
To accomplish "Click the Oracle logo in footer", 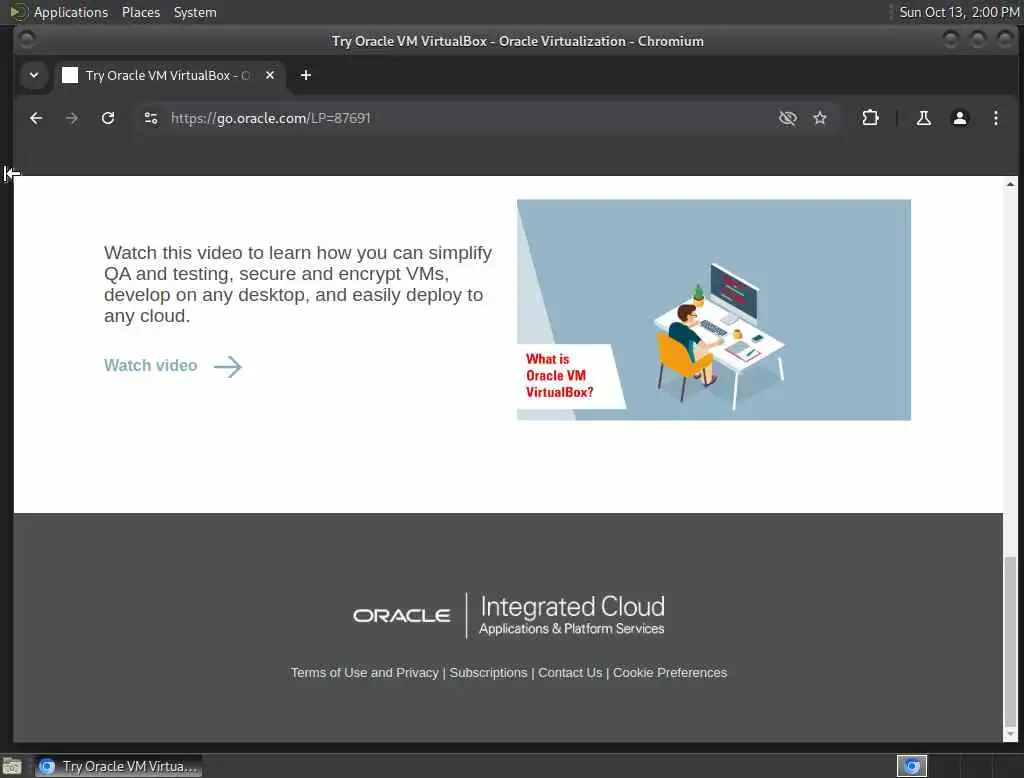I will (x=401, y=615).
